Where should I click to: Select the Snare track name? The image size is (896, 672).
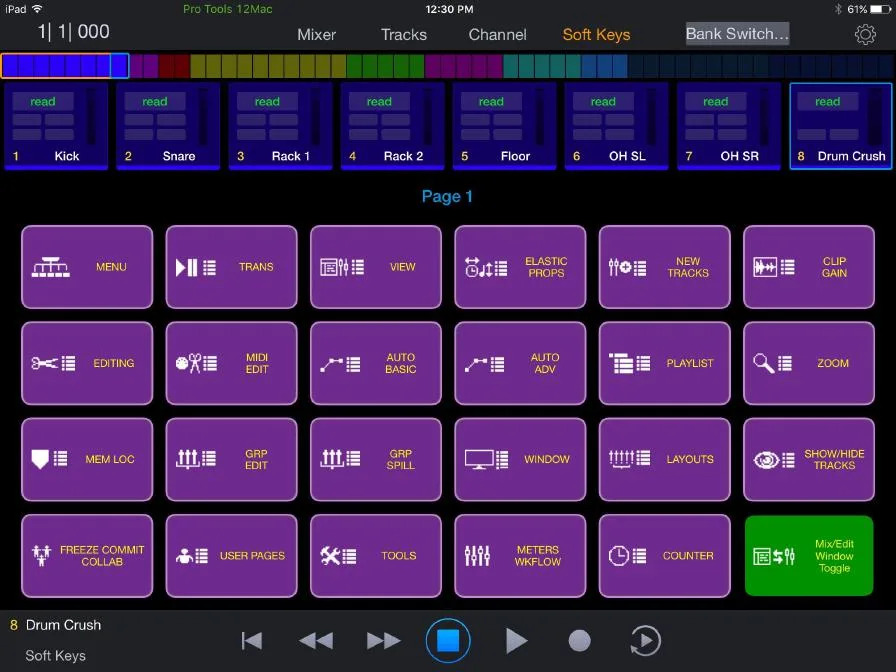point(179,156)
